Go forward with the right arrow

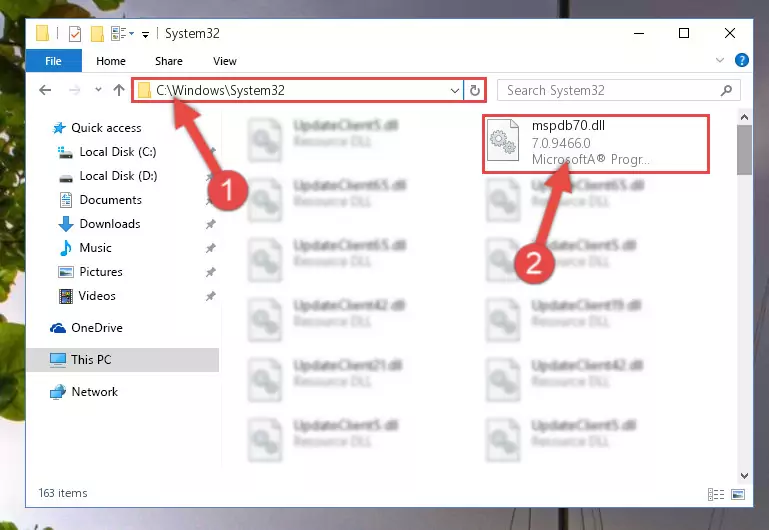coord(75,90)
